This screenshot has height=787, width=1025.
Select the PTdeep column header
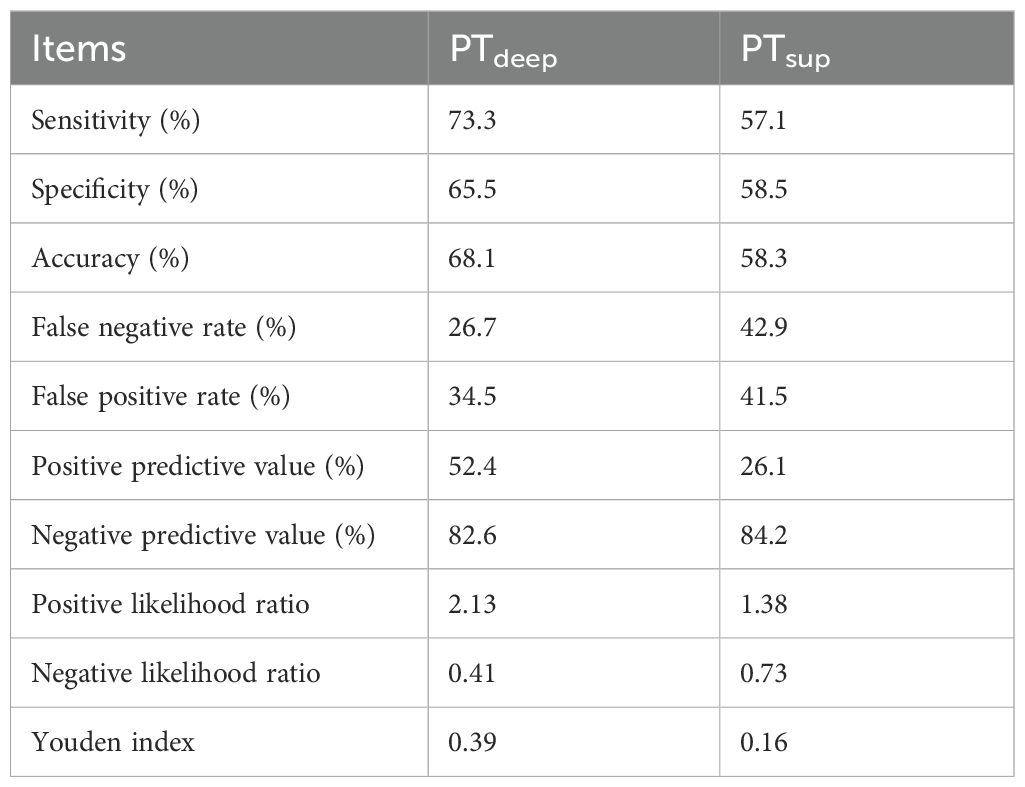click(503, 50)
